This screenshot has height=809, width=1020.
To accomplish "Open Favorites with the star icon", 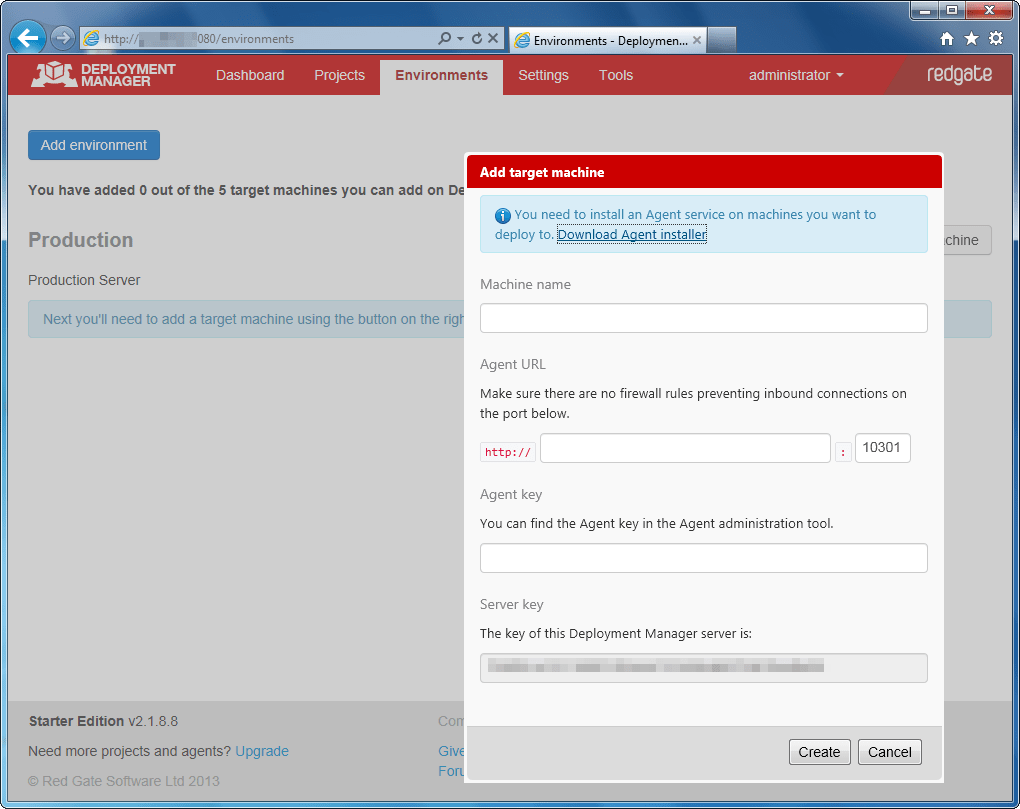I will coord(971,38).
